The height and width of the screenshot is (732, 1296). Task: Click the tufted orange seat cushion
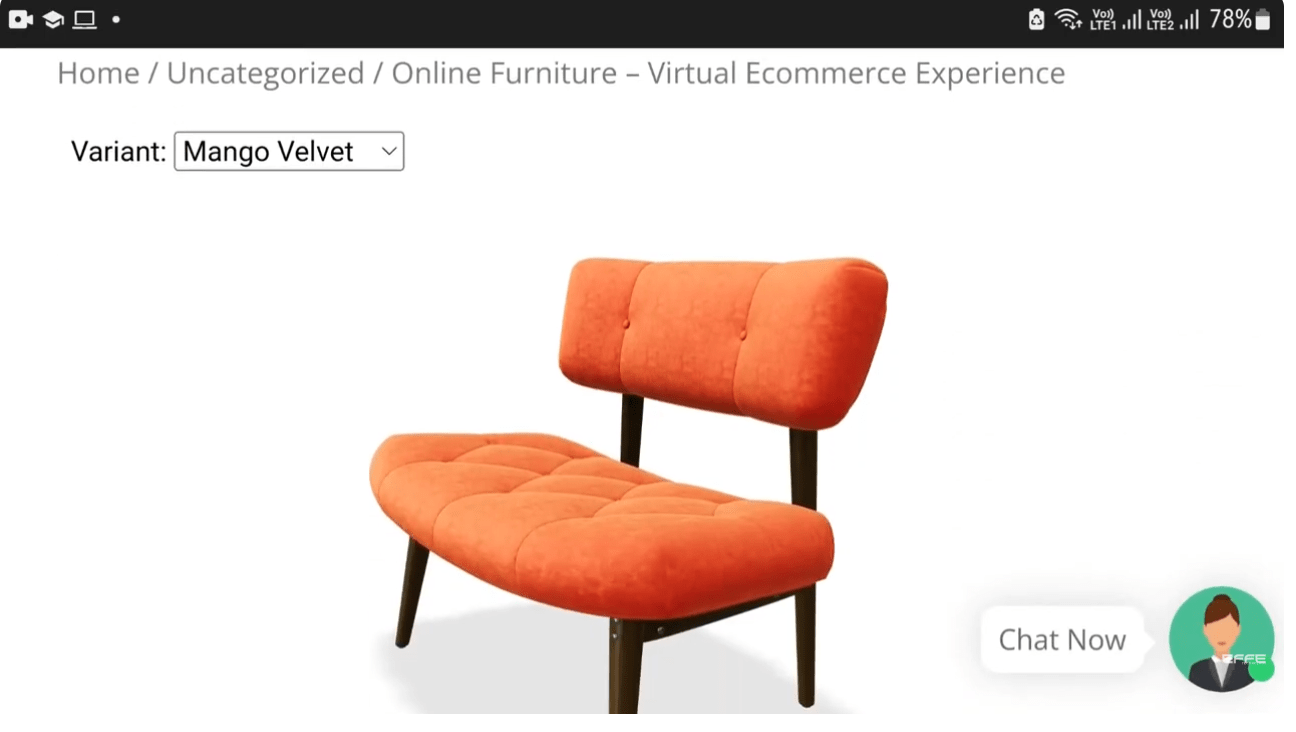(600, 520)
